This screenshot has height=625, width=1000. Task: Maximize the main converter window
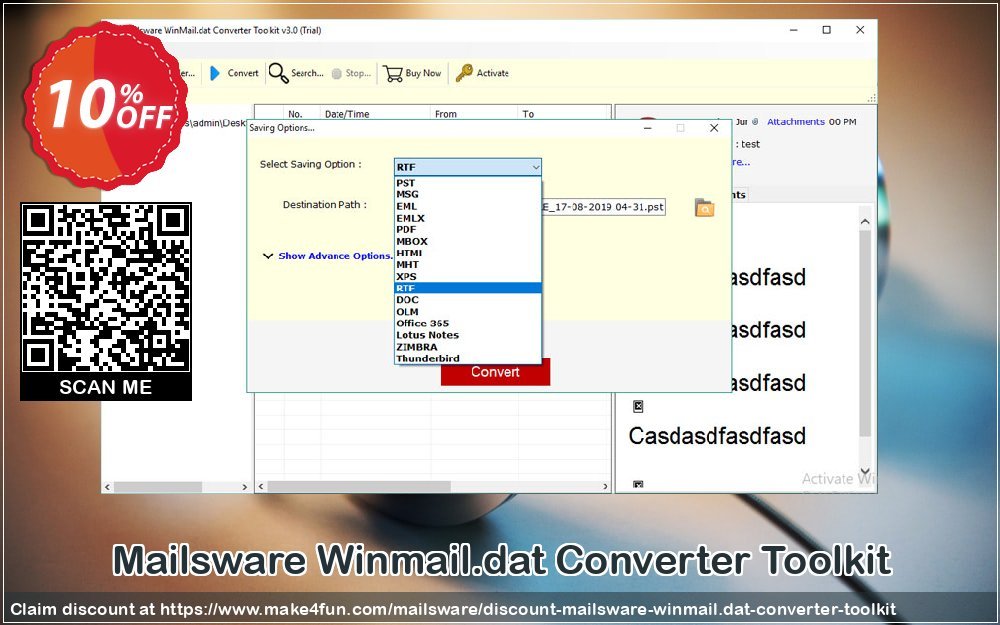(x=827, y=30)
